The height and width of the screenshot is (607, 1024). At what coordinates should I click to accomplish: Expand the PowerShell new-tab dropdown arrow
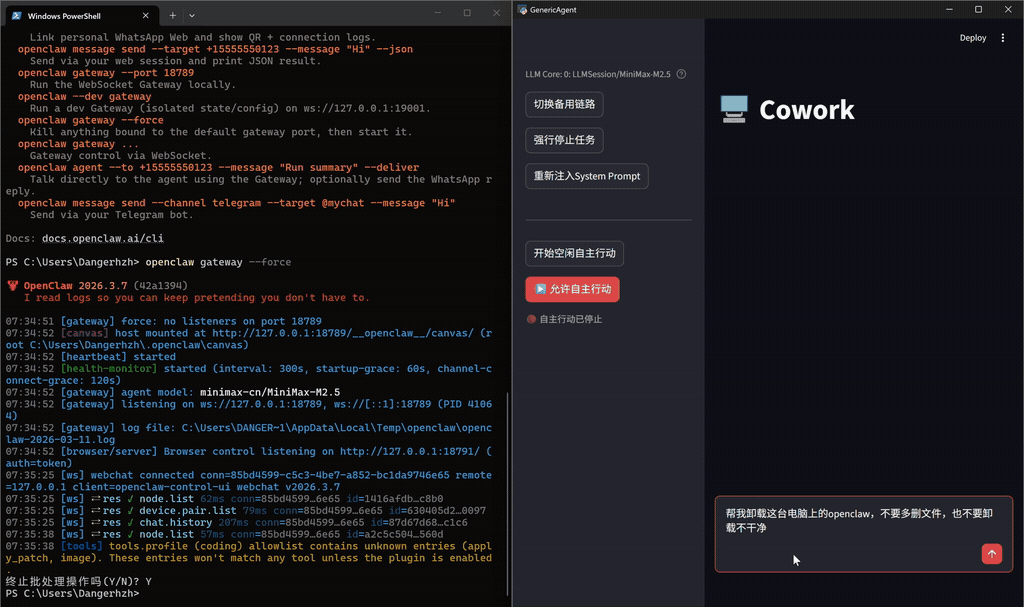point(192,15)
